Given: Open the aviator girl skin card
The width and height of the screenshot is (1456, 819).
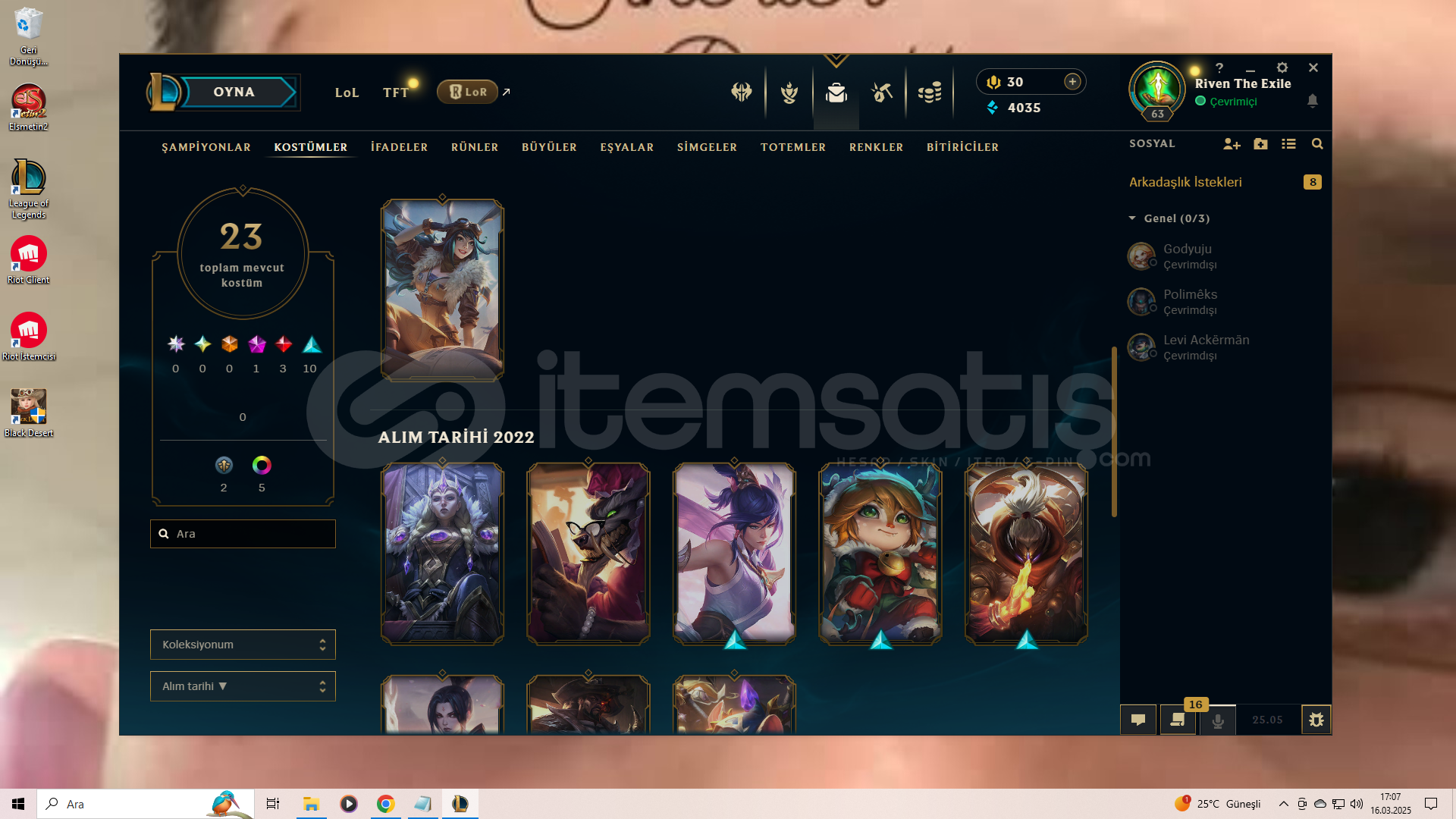Looking at the screenshot, I should [x=442, y=290].
